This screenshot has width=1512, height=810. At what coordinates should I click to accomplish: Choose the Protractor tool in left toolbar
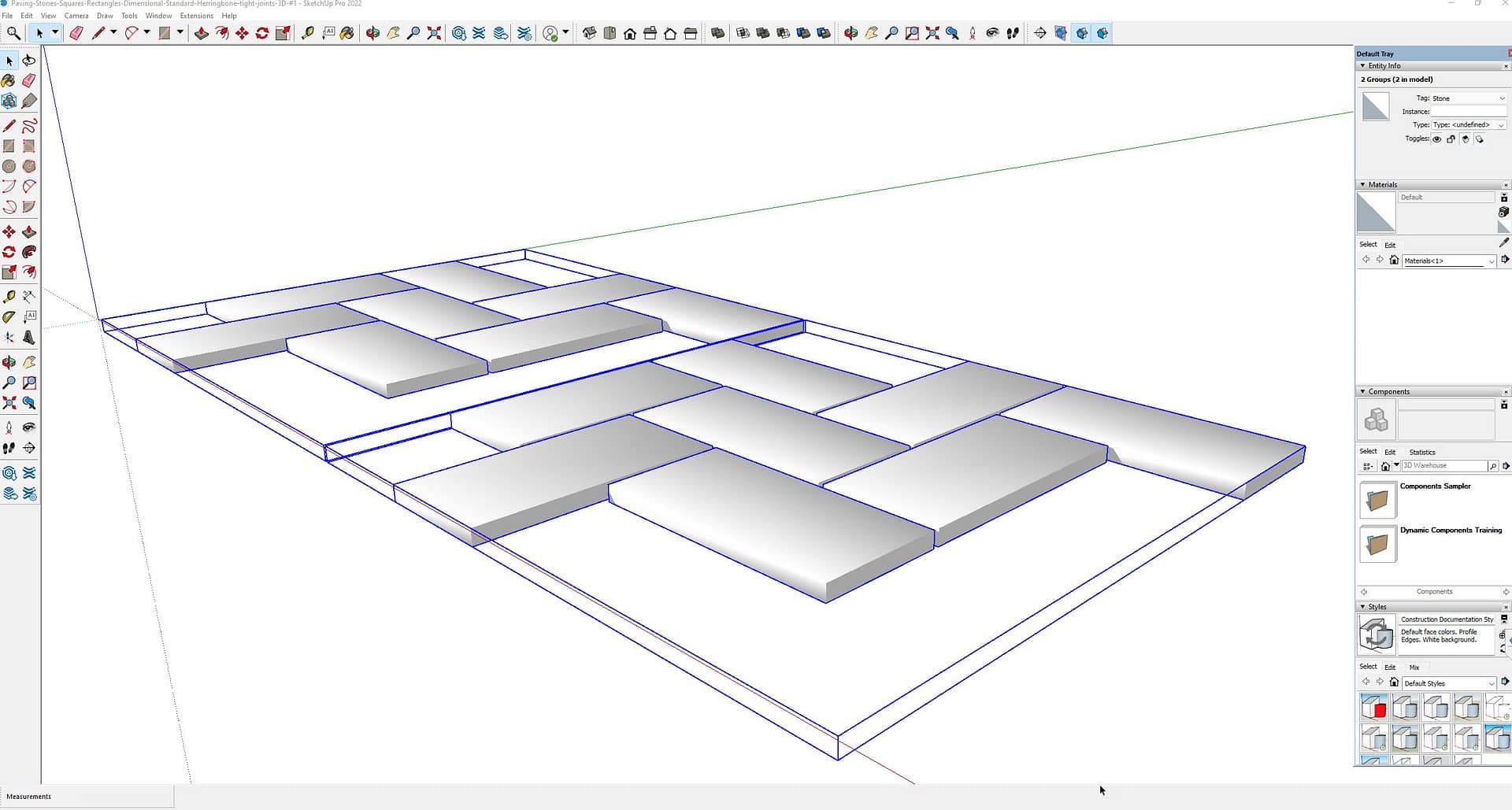point(9,317)
